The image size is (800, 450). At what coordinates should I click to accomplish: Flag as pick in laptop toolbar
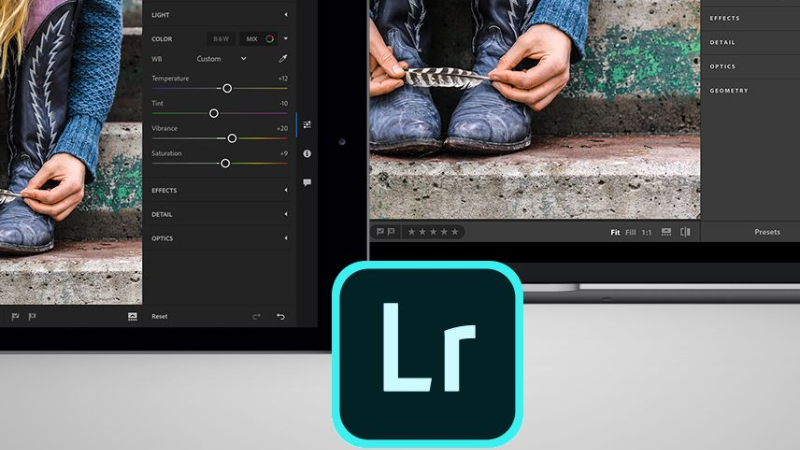380,232
